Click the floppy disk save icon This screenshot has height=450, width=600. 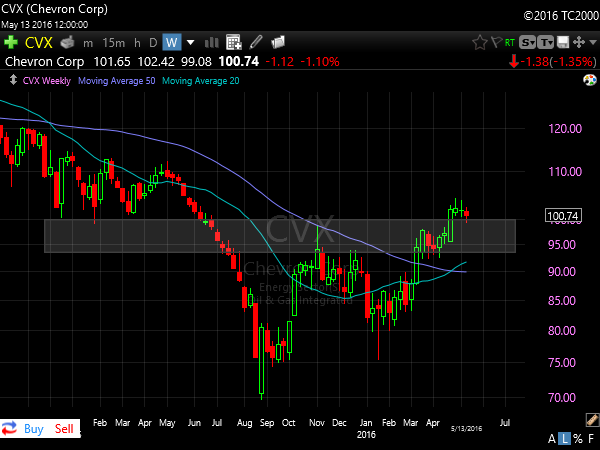point(563,42)
